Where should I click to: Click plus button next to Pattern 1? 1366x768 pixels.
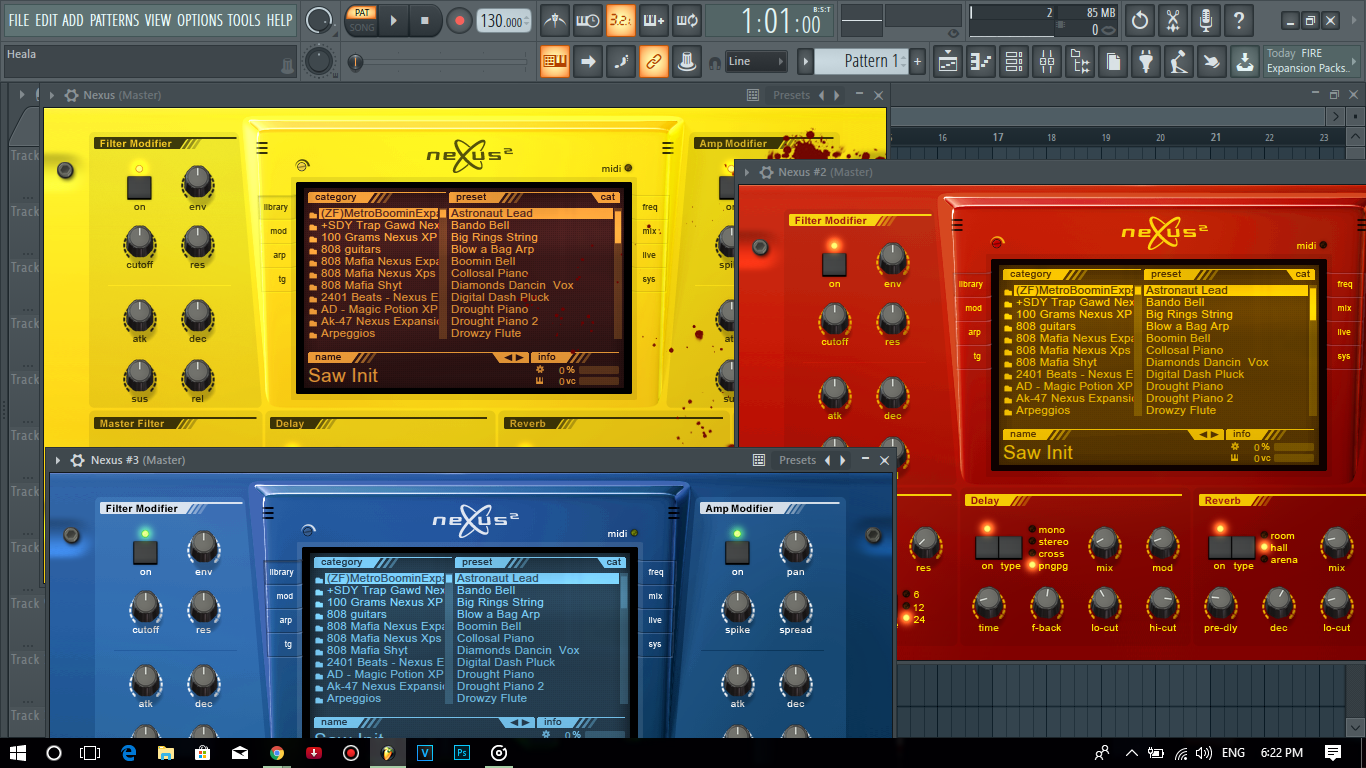(x=917, y=61)
